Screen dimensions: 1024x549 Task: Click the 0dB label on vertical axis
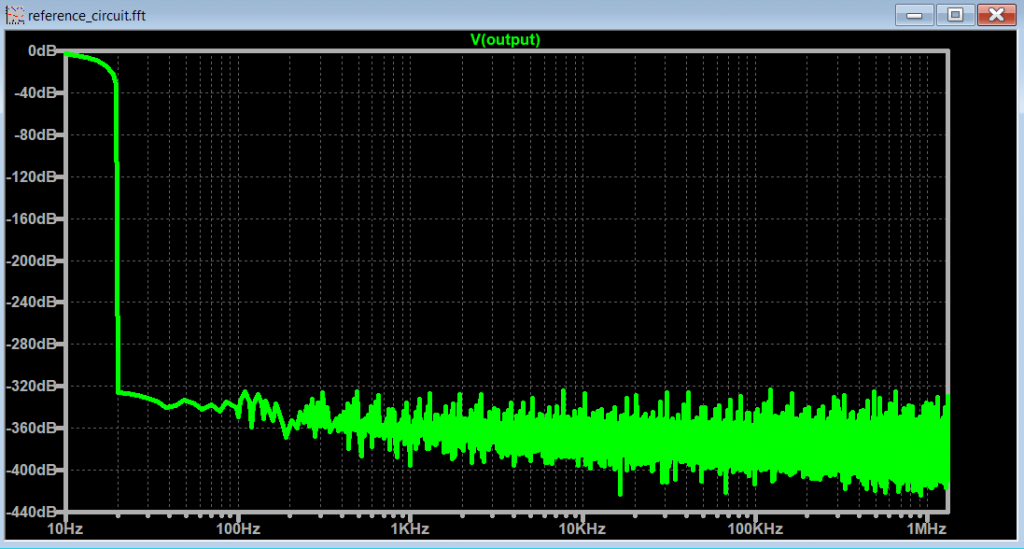click(42, 50)
